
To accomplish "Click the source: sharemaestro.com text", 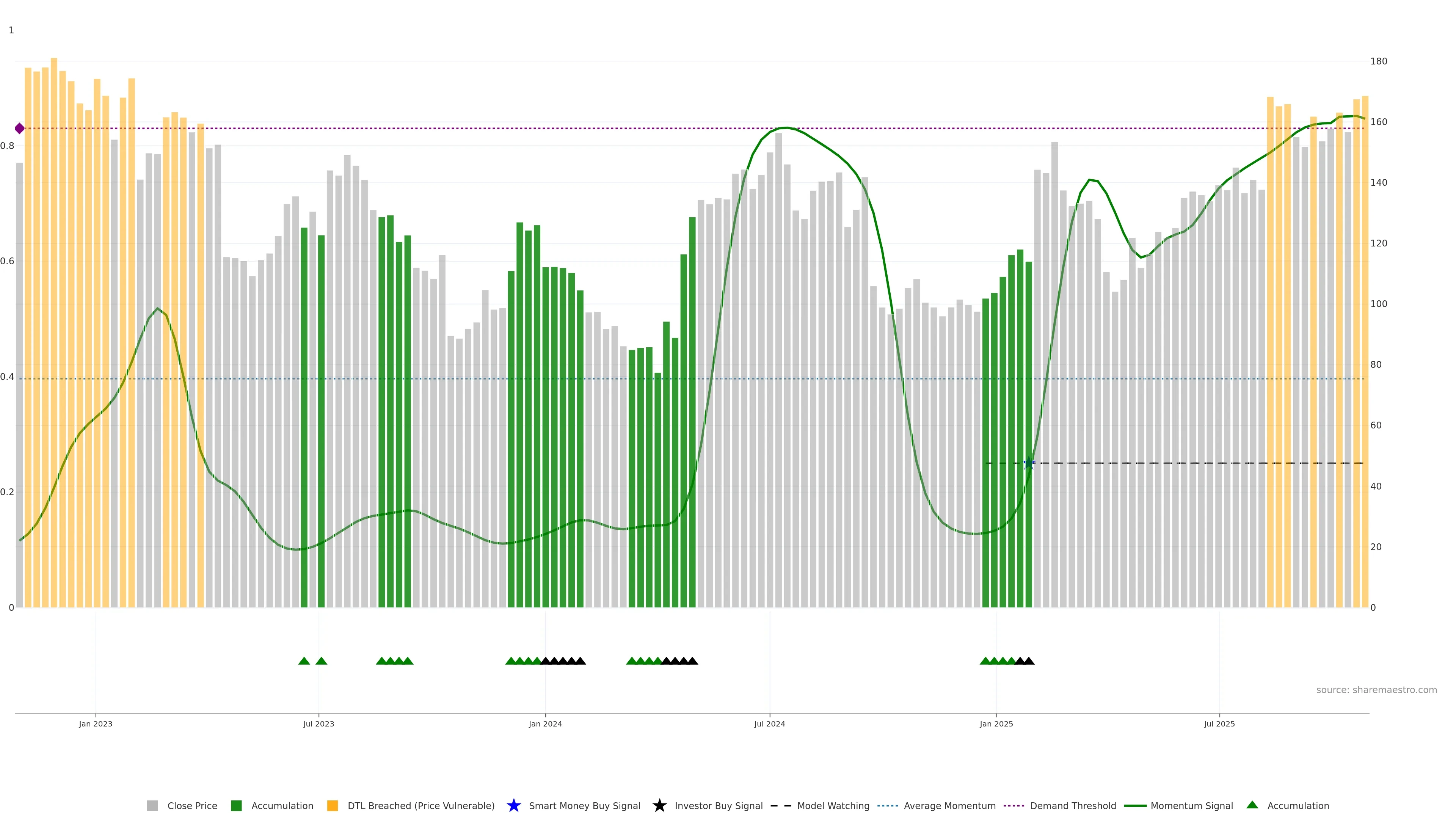I will tap(1376, 690).
